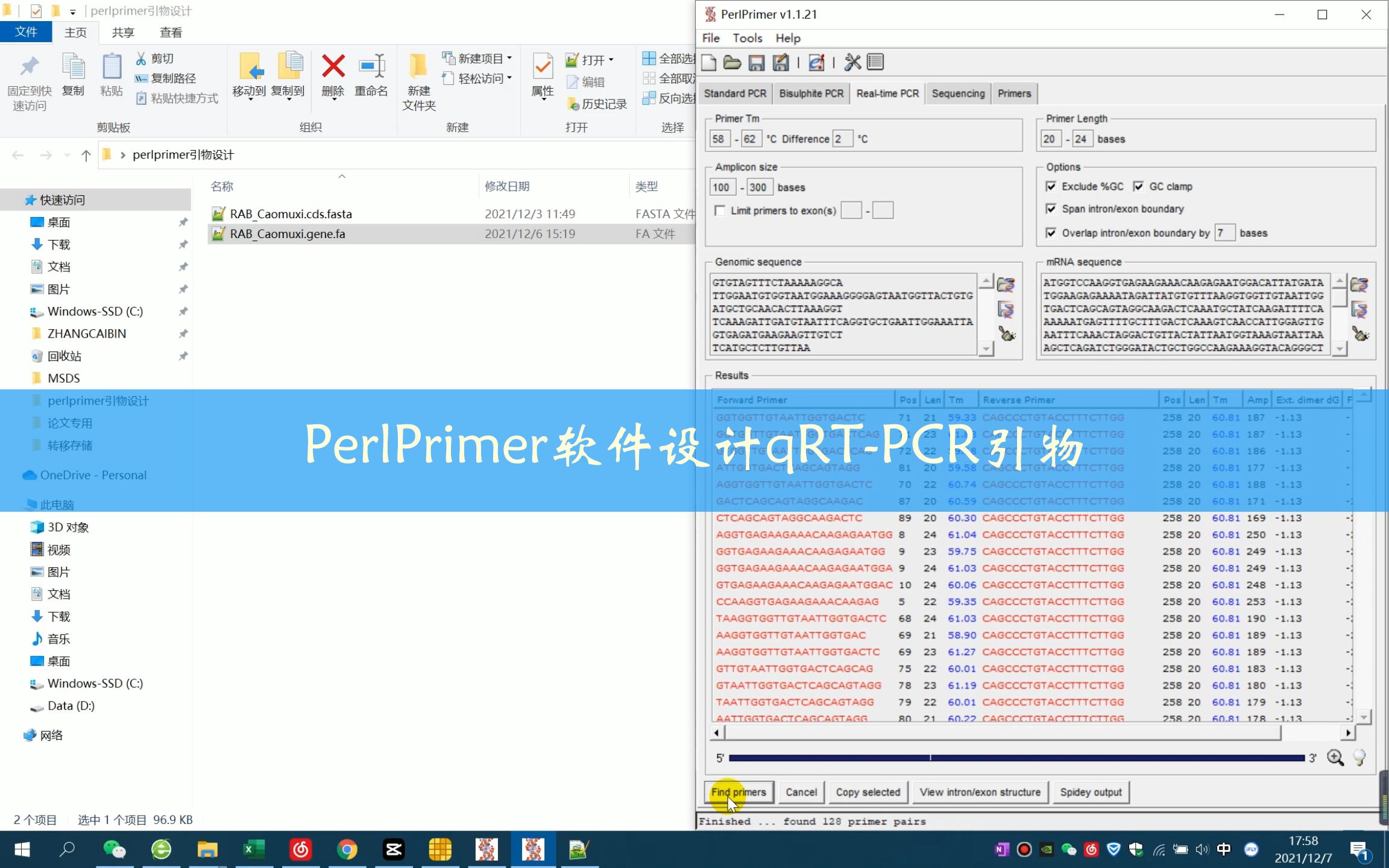
Task: Toggle Overlap intron/exon boundary checkbox
Action: [1051, 233]
